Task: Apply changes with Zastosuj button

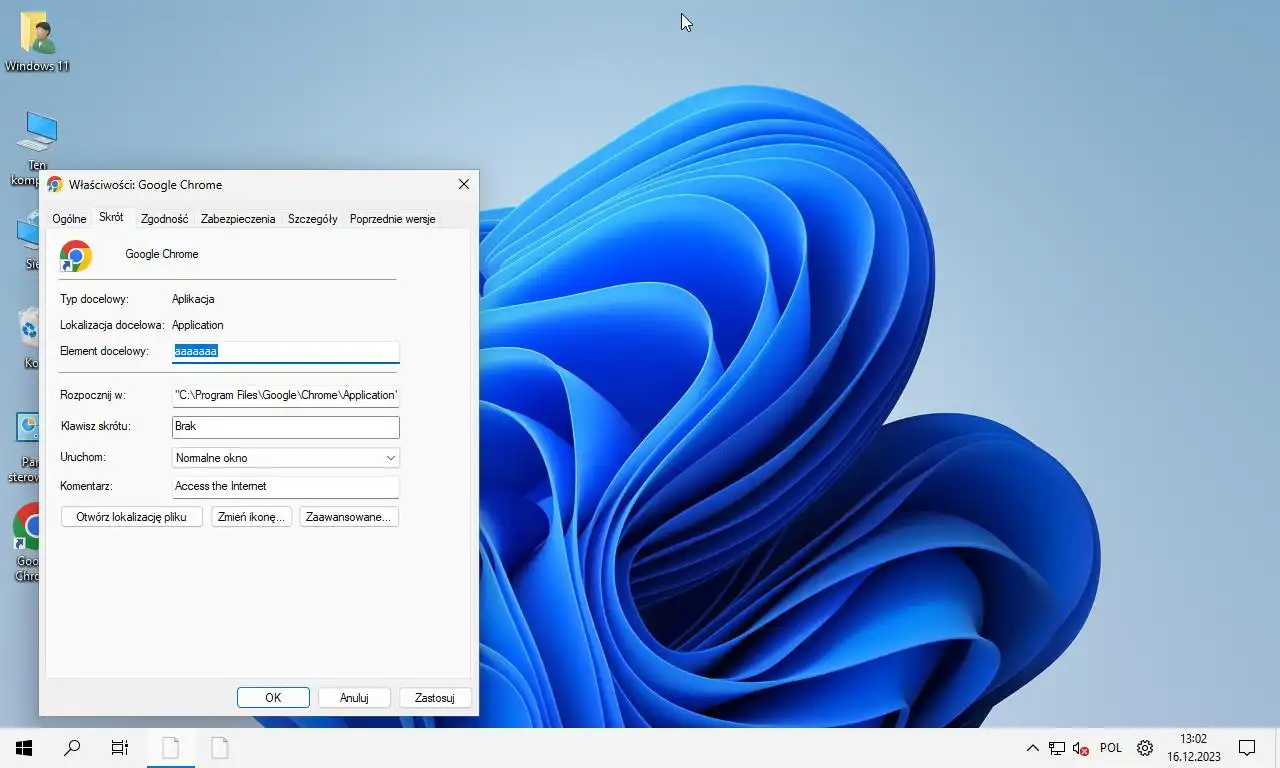Action: (435, 698)
